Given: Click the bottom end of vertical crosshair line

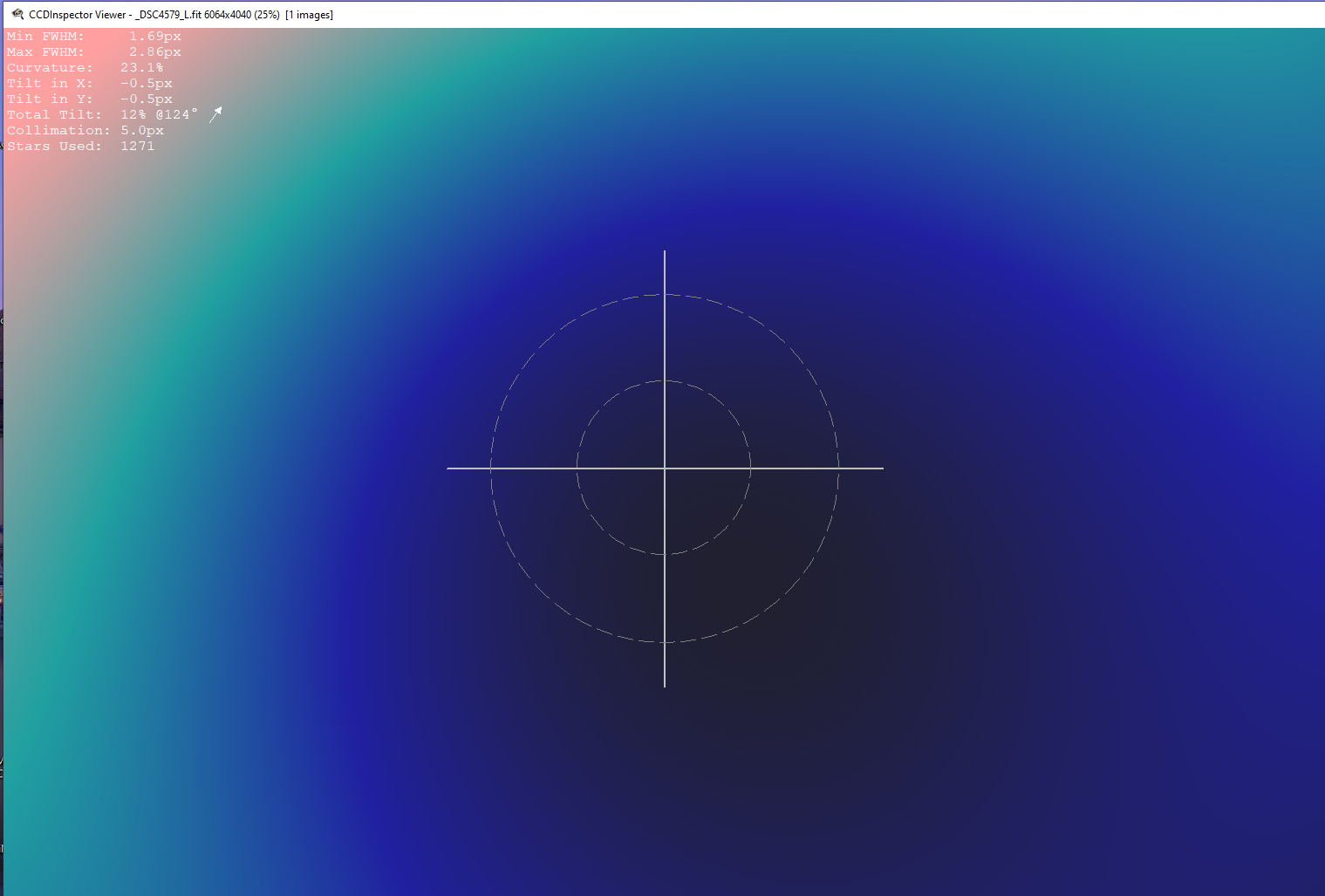Looking at the screenshot, I should (665, 685).
